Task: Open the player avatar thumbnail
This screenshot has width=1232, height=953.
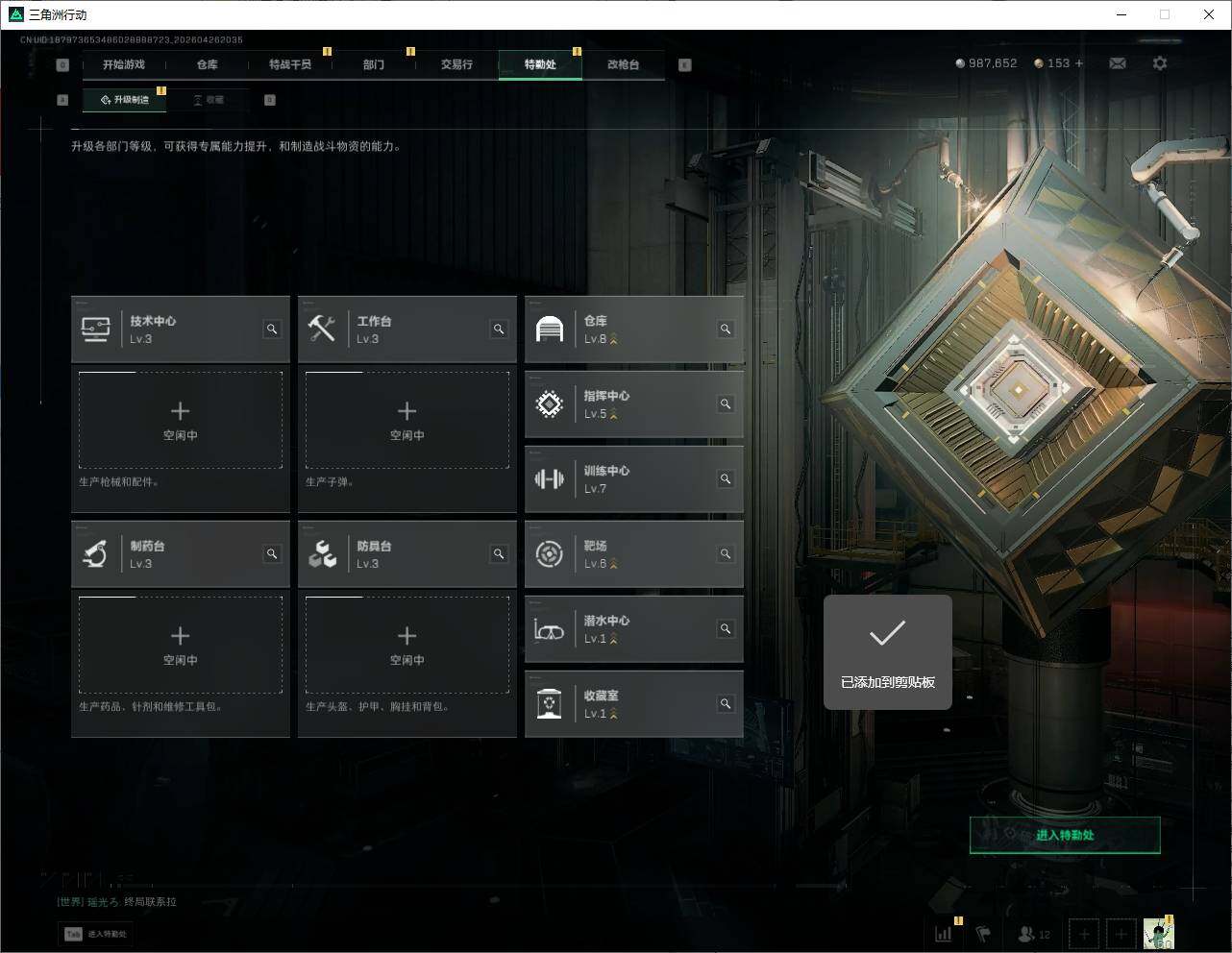Action: click(x=1158, y=933)
